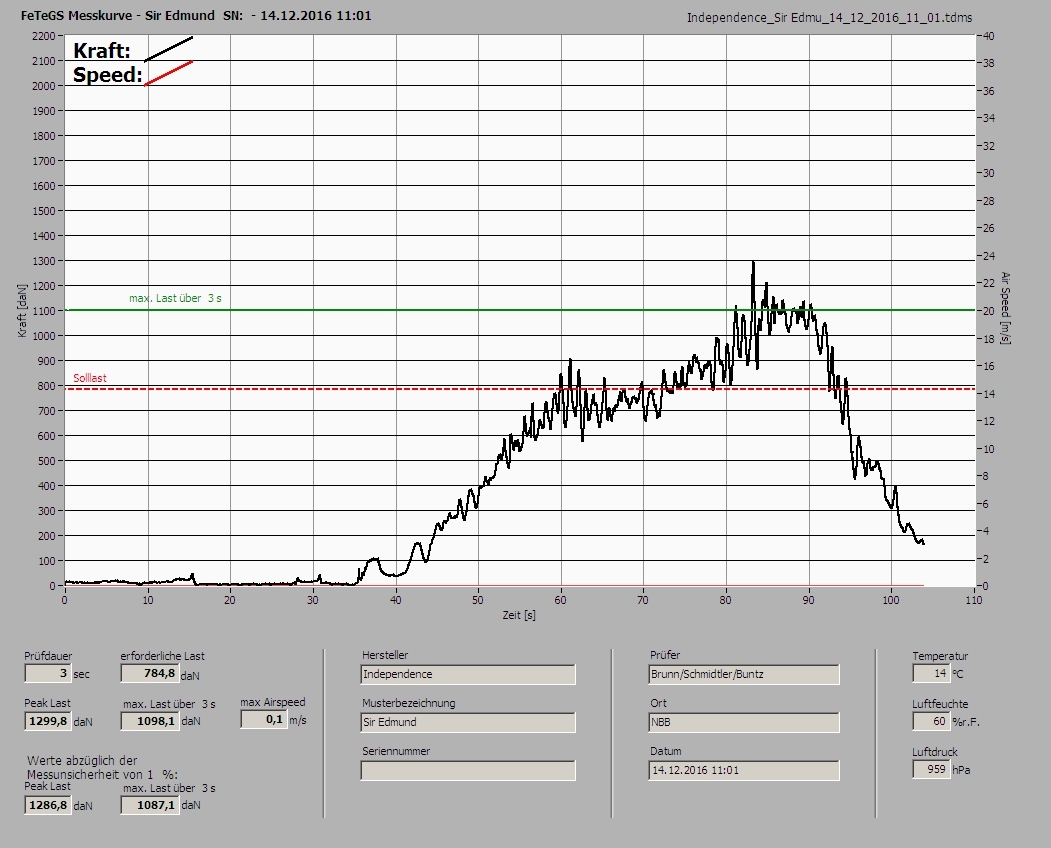Screen dimensions: 1051x848
Task: Click the Datum field 14.12.2016 11:01
Action: pyautogui.click(x=744, y=770)
